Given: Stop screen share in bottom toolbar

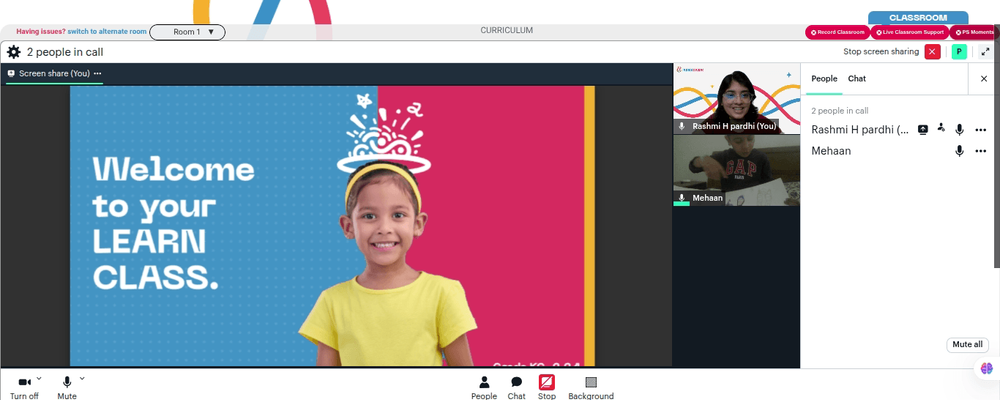Looking at the screenshot, I should 547,387.
